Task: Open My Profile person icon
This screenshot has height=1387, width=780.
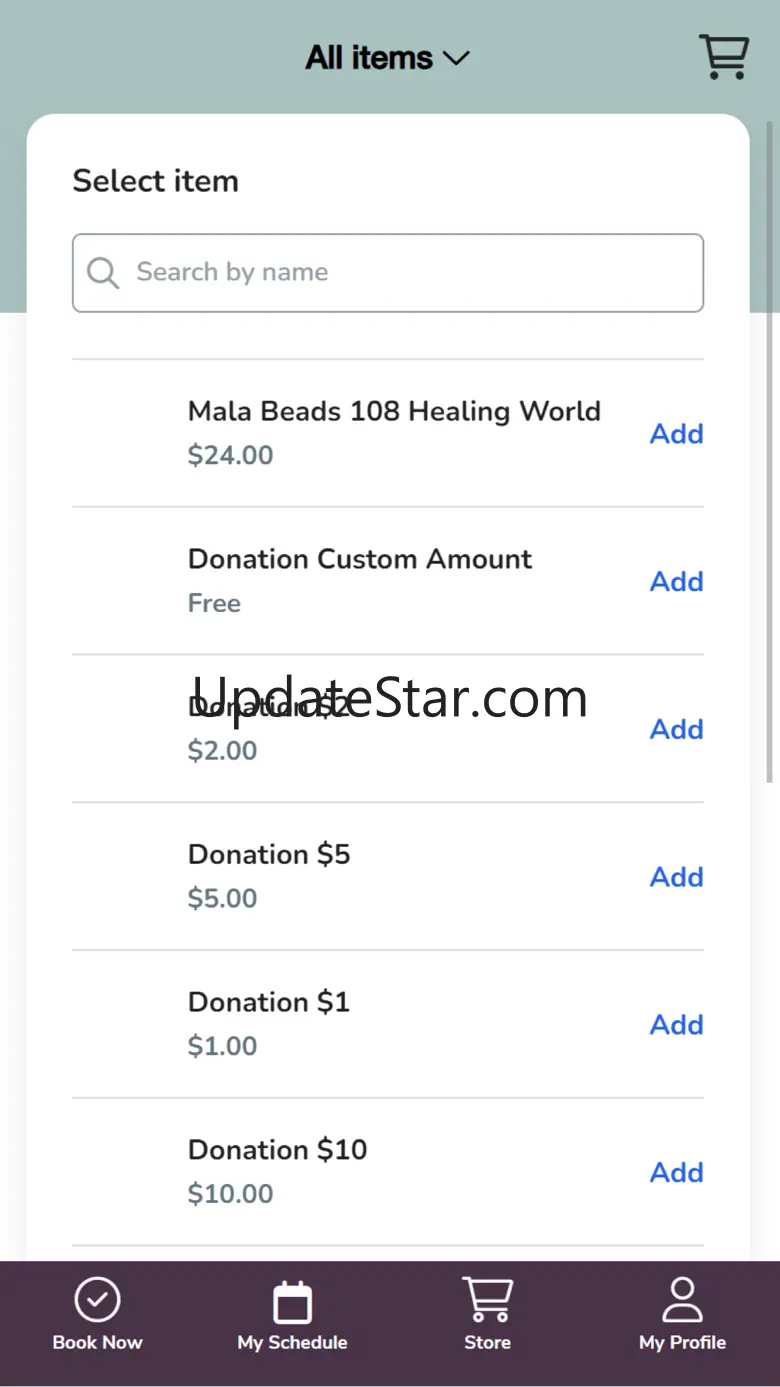Action: (x=682, y=1300)
